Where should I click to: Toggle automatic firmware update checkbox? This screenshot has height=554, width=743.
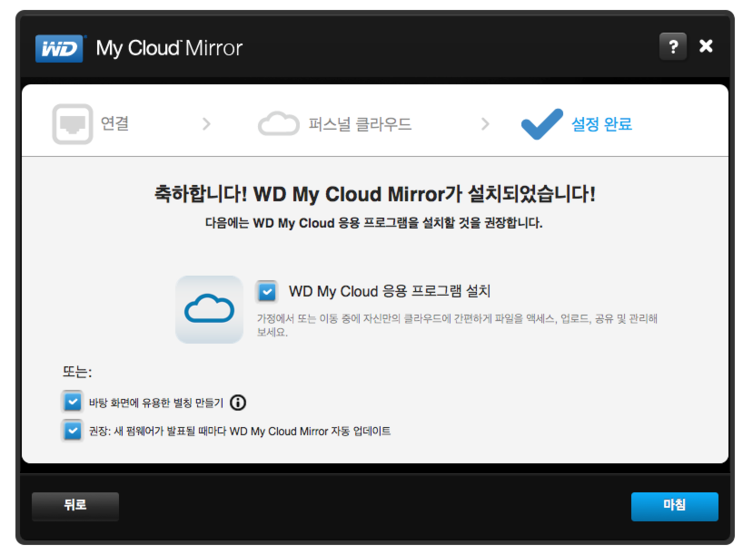click(x=72, y=431)
